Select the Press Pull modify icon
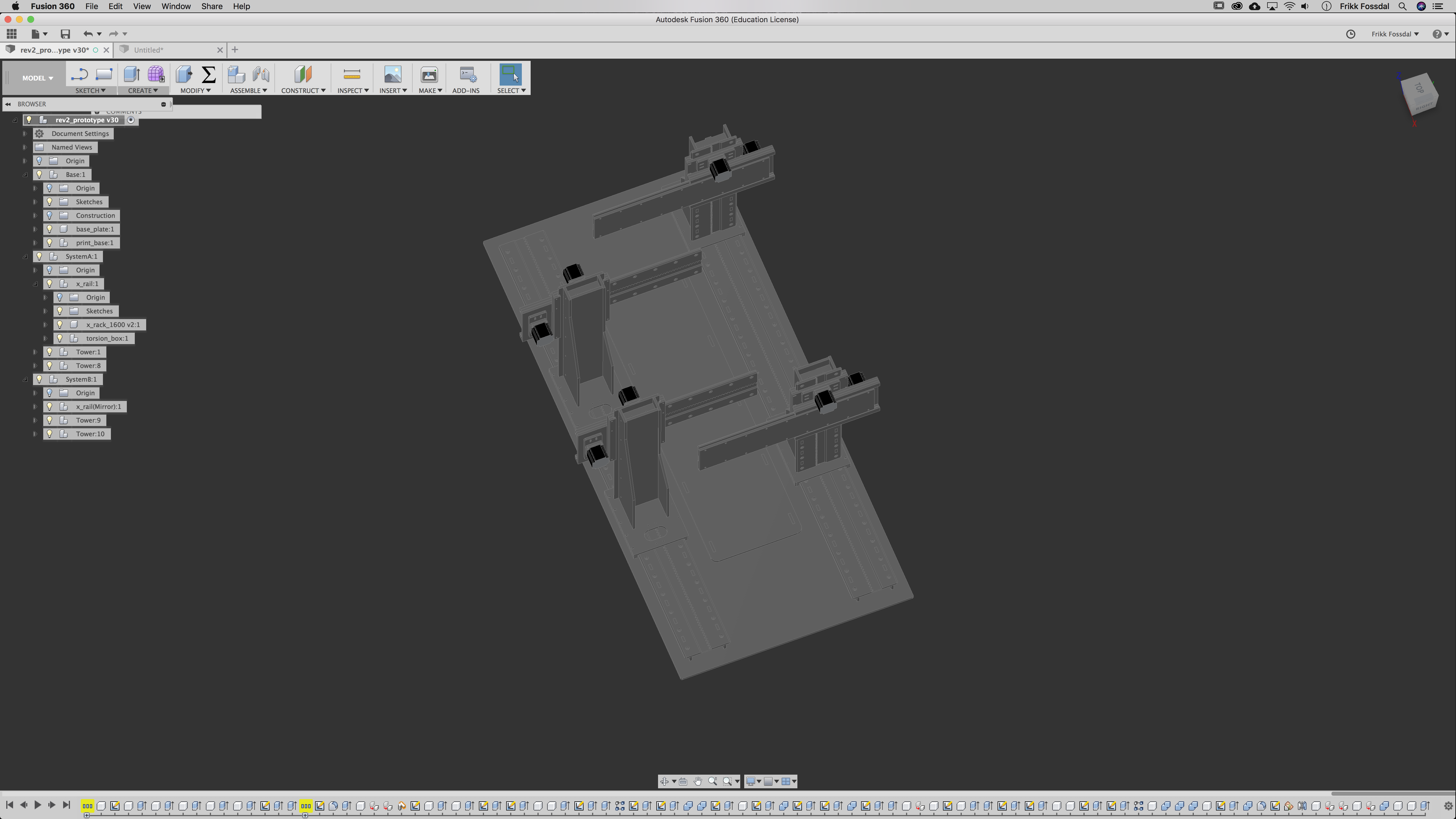 [184, 75]
